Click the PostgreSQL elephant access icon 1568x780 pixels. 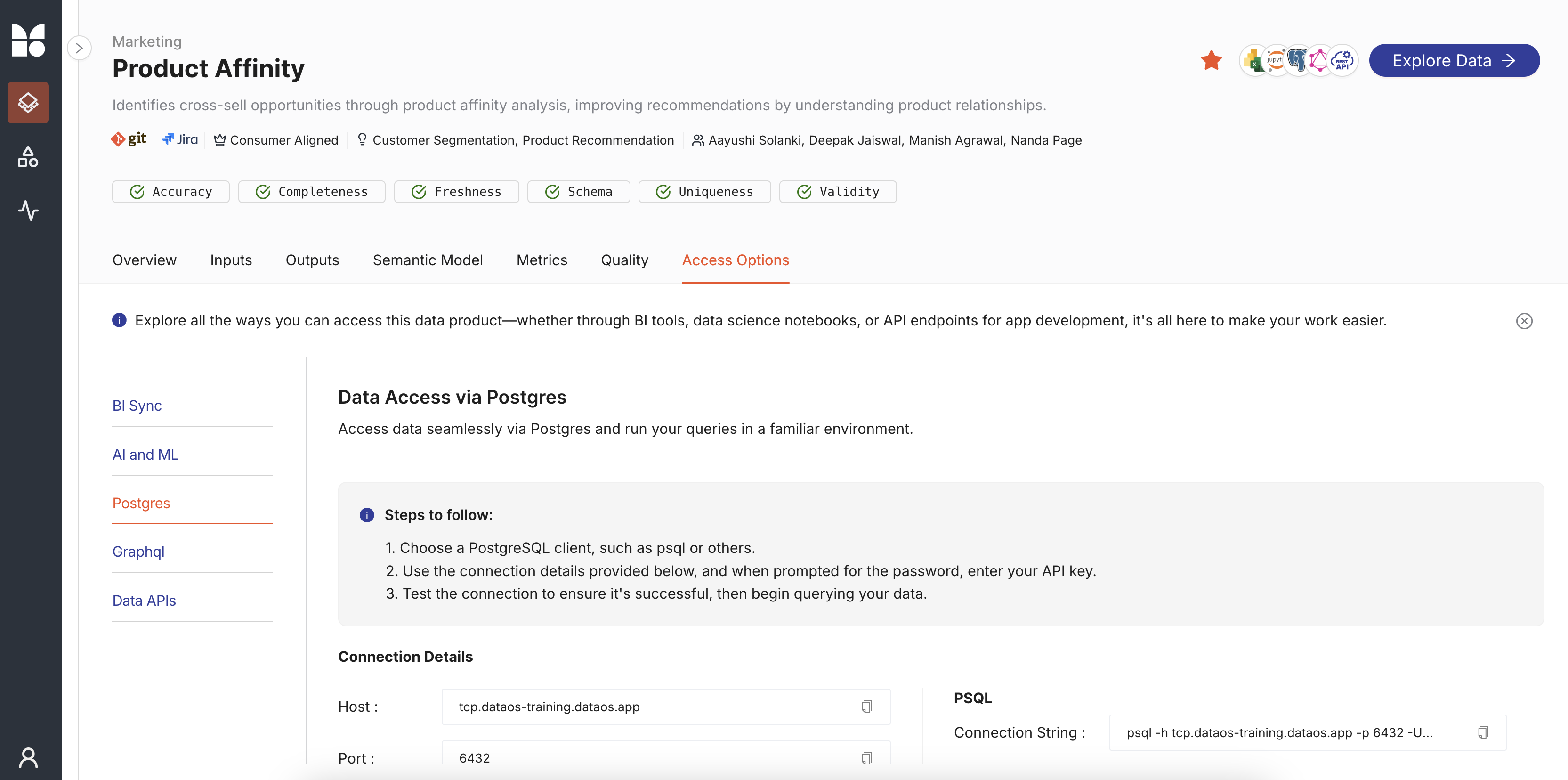(1298, 60)
